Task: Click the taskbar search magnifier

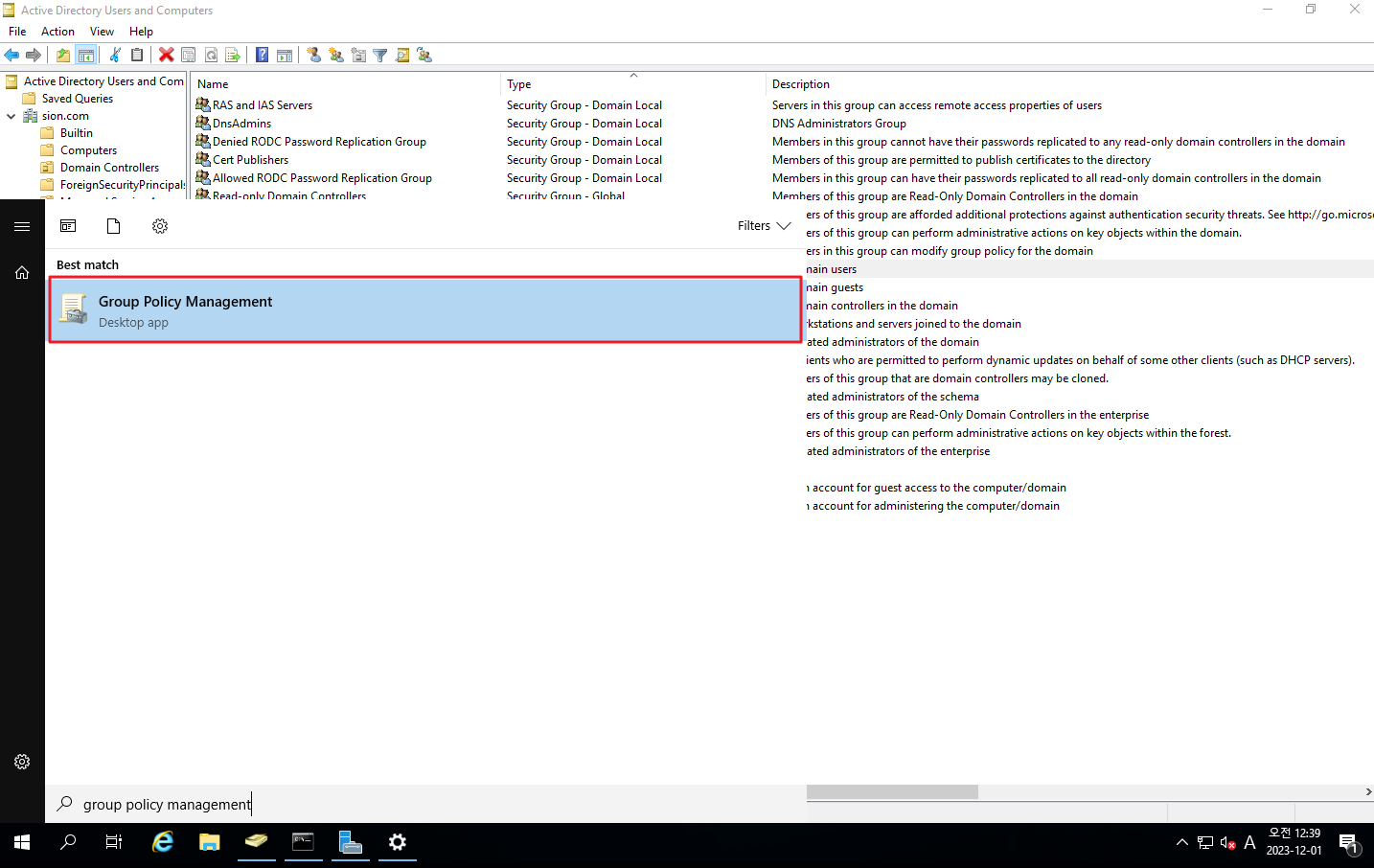Action: point(68,842)
